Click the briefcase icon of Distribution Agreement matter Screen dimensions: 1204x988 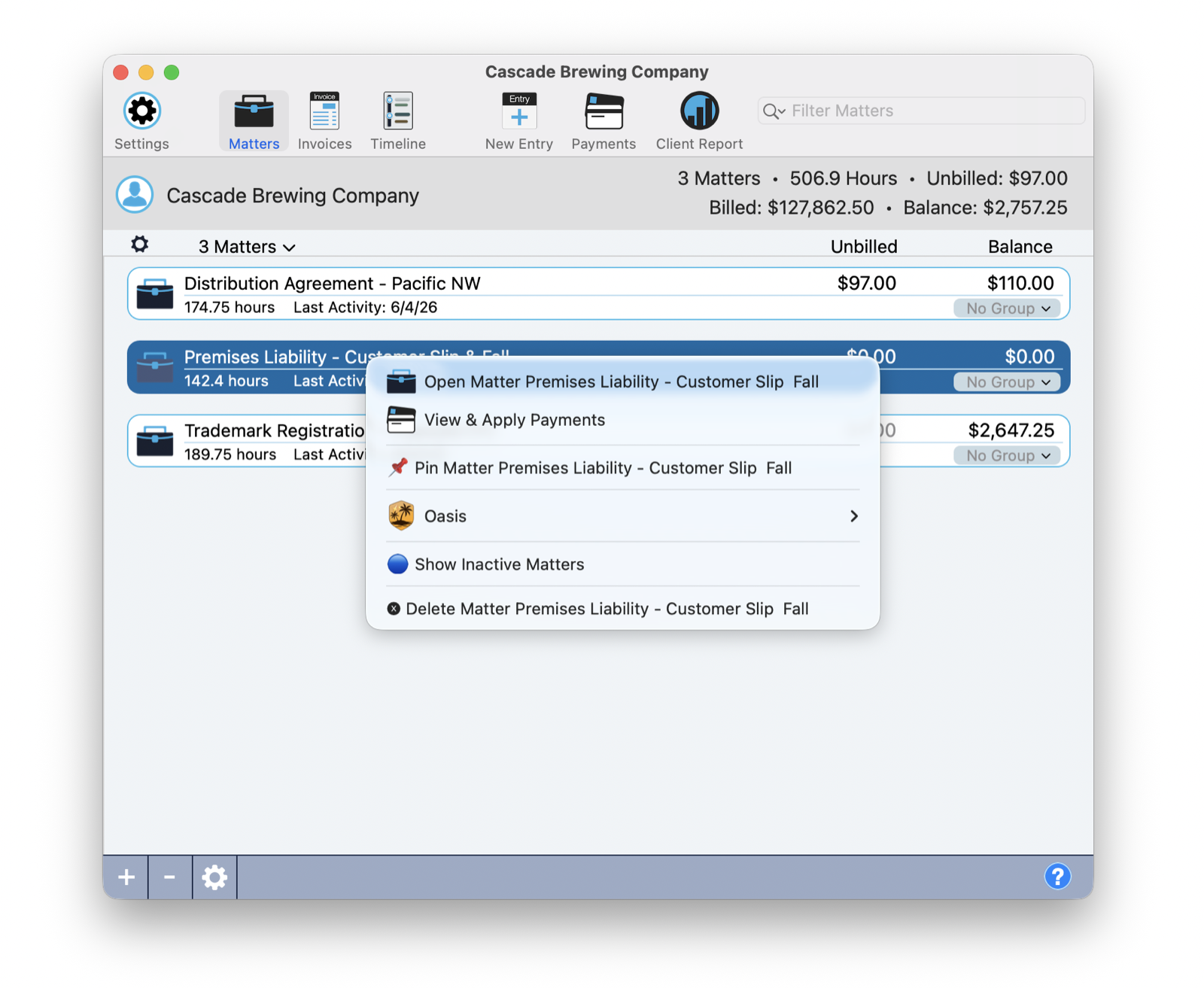[155, 293]
